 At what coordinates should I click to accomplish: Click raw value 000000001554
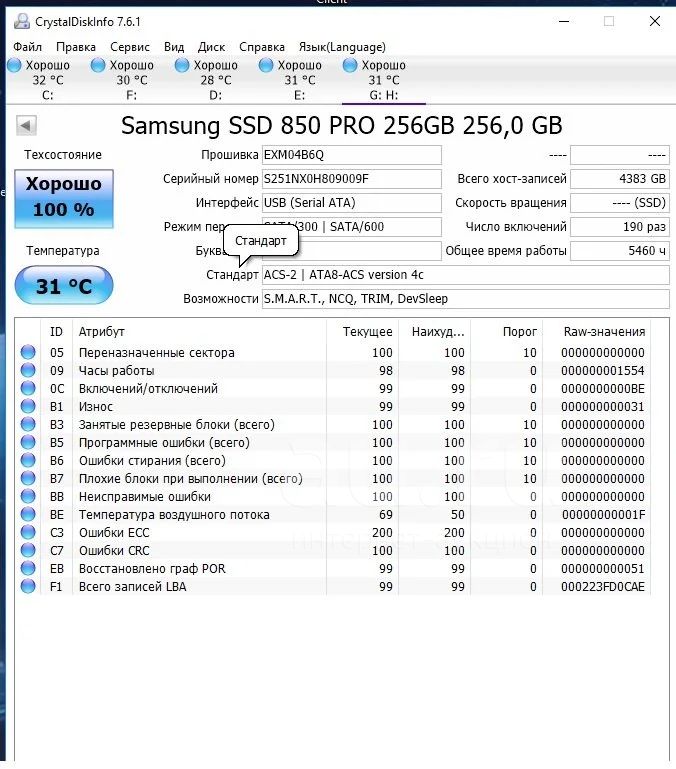[x=603, y=371]
